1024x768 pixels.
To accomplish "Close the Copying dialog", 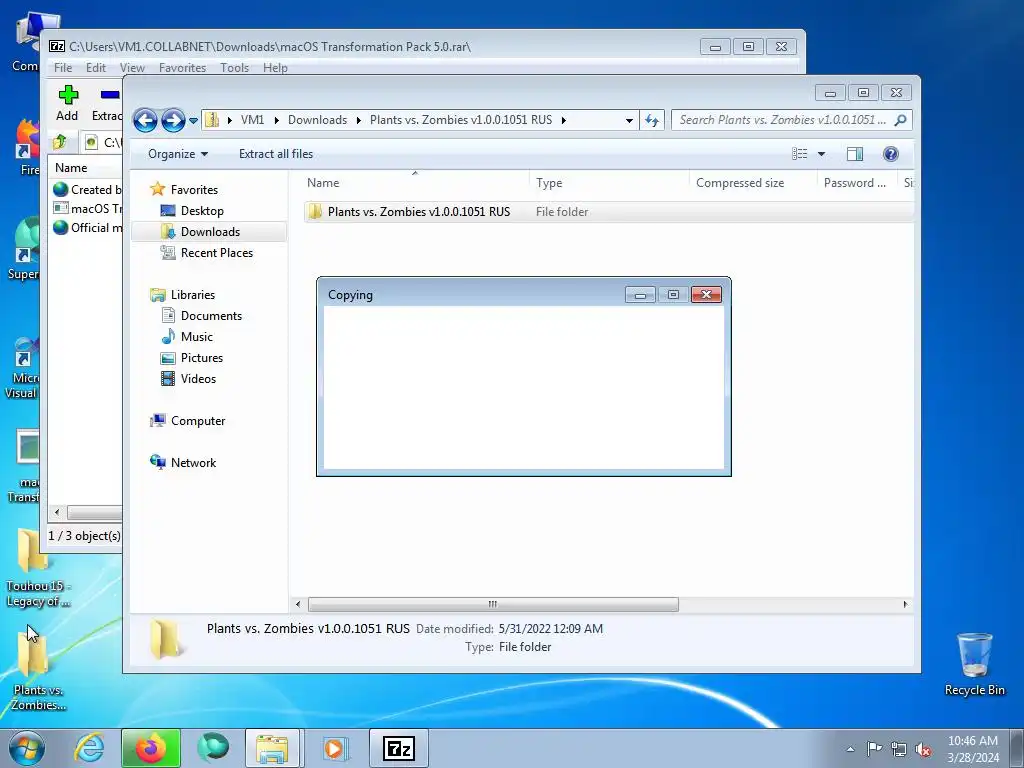I will [706, 295].
